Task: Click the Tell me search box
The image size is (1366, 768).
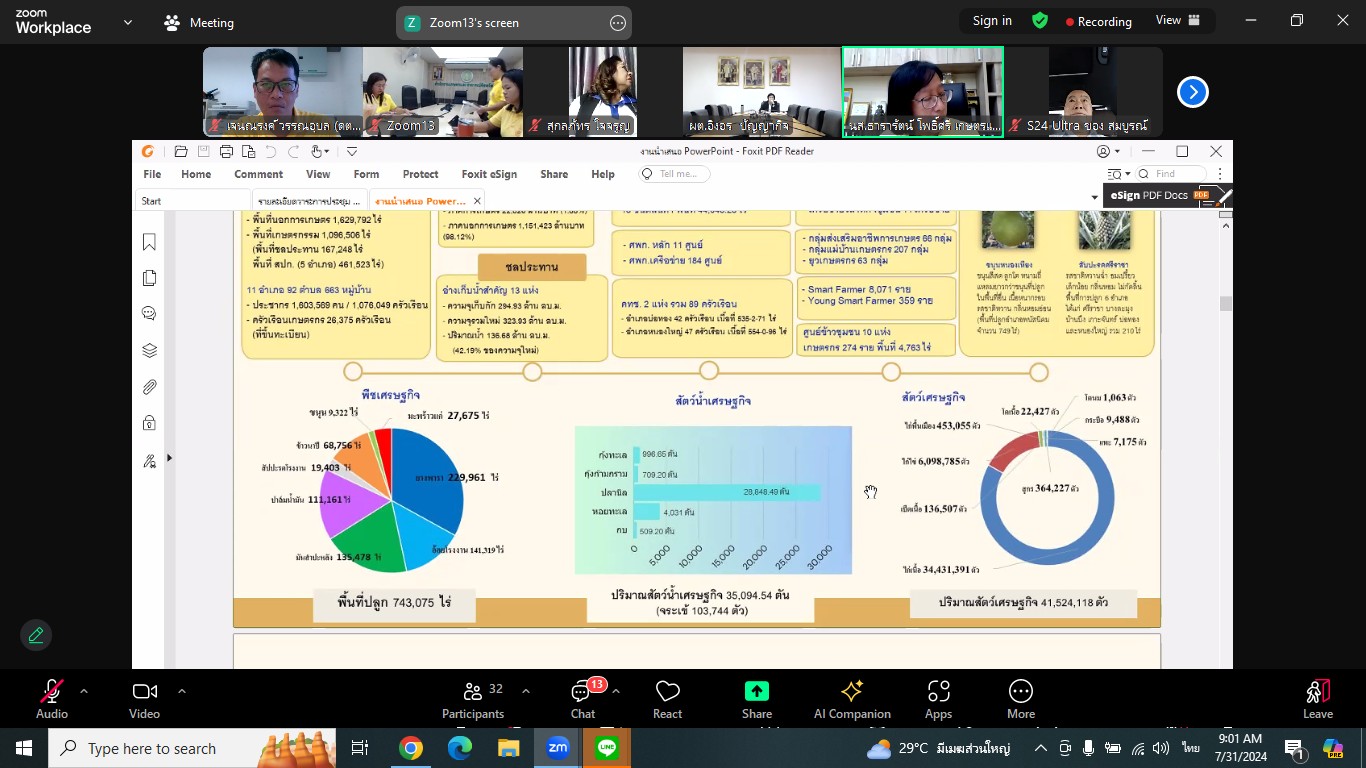Action: click(x=675, y=174)
